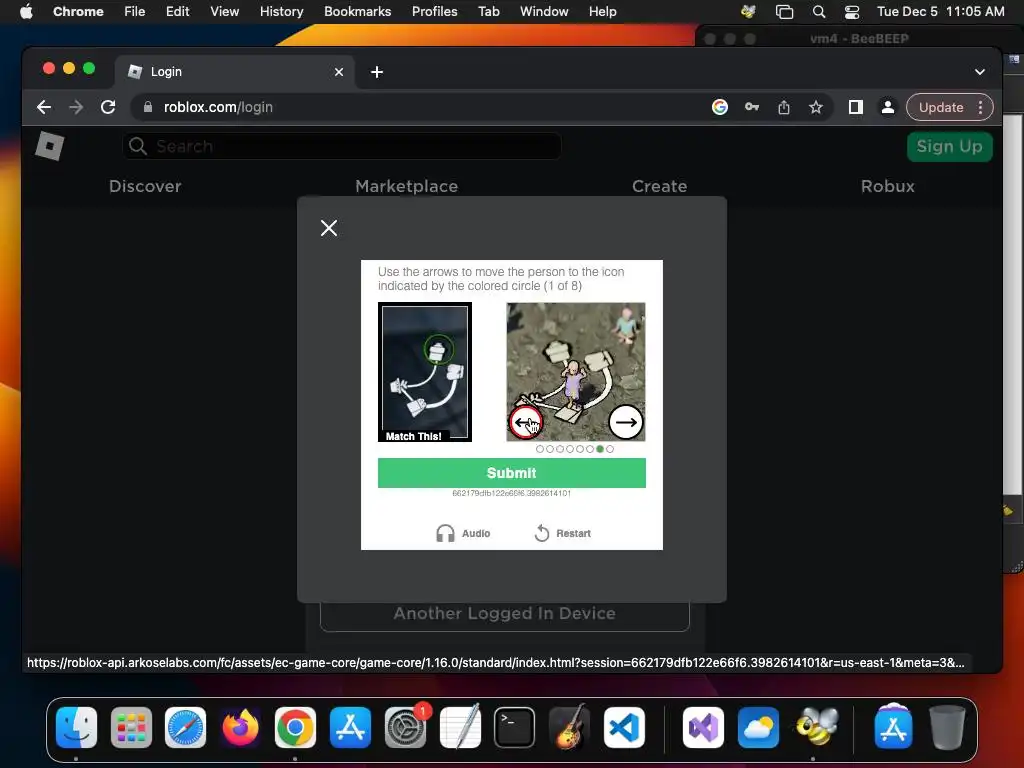
Task: Open the Robux page
Action: tap(888, 186)
